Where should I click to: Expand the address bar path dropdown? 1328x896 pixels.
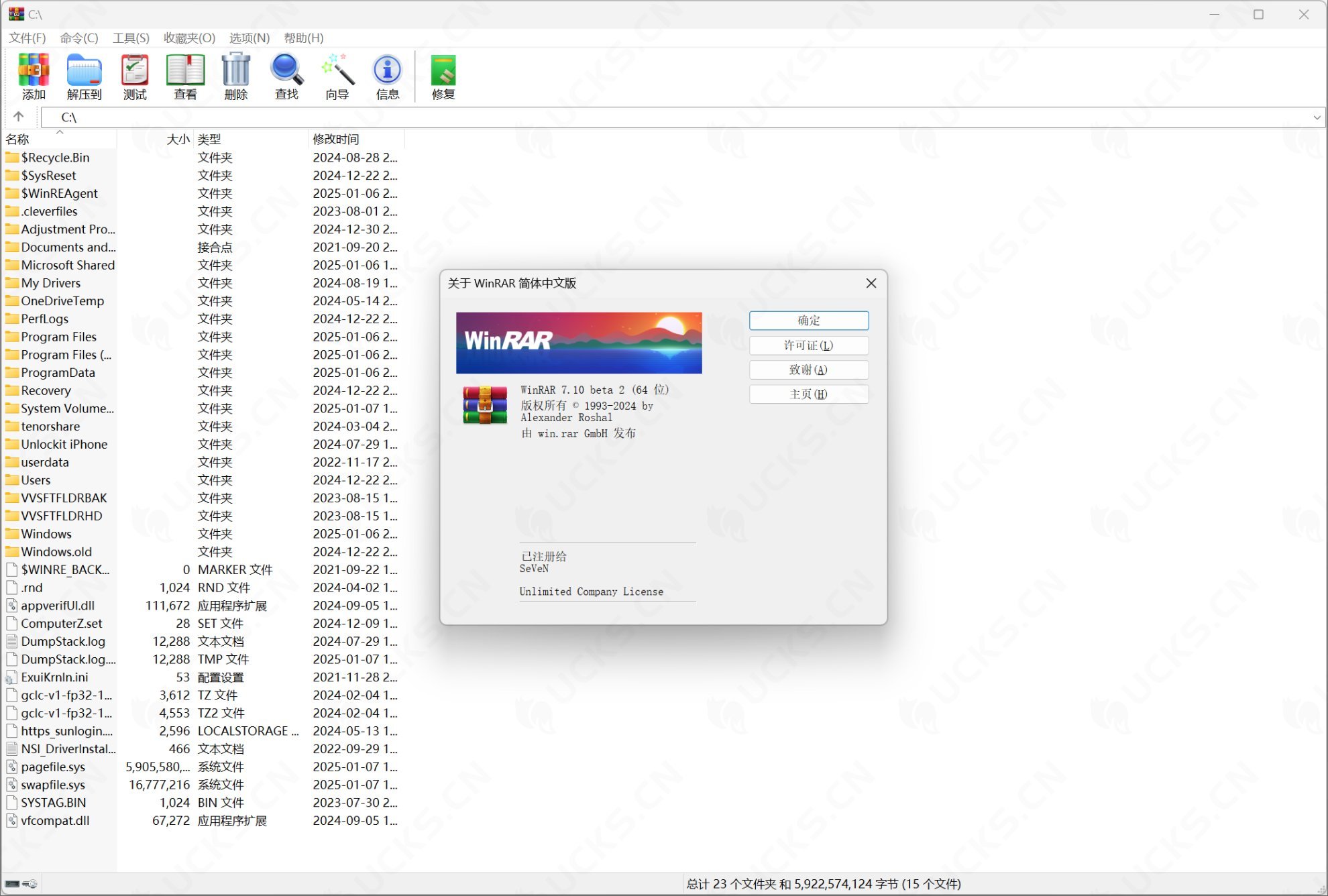coord(1317,117)
